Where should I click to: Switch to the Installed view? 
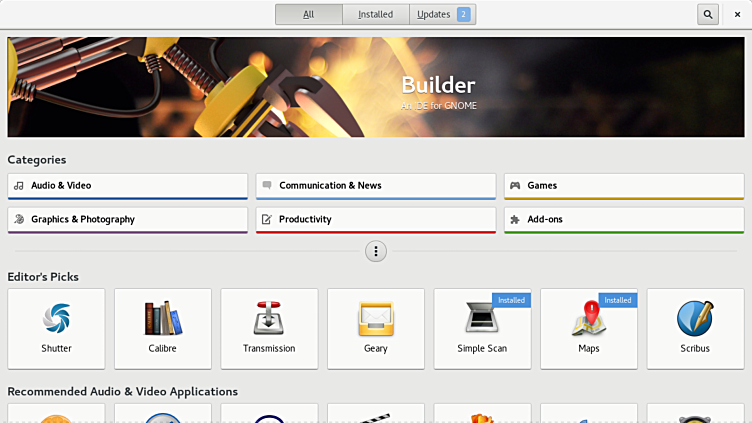375,14
